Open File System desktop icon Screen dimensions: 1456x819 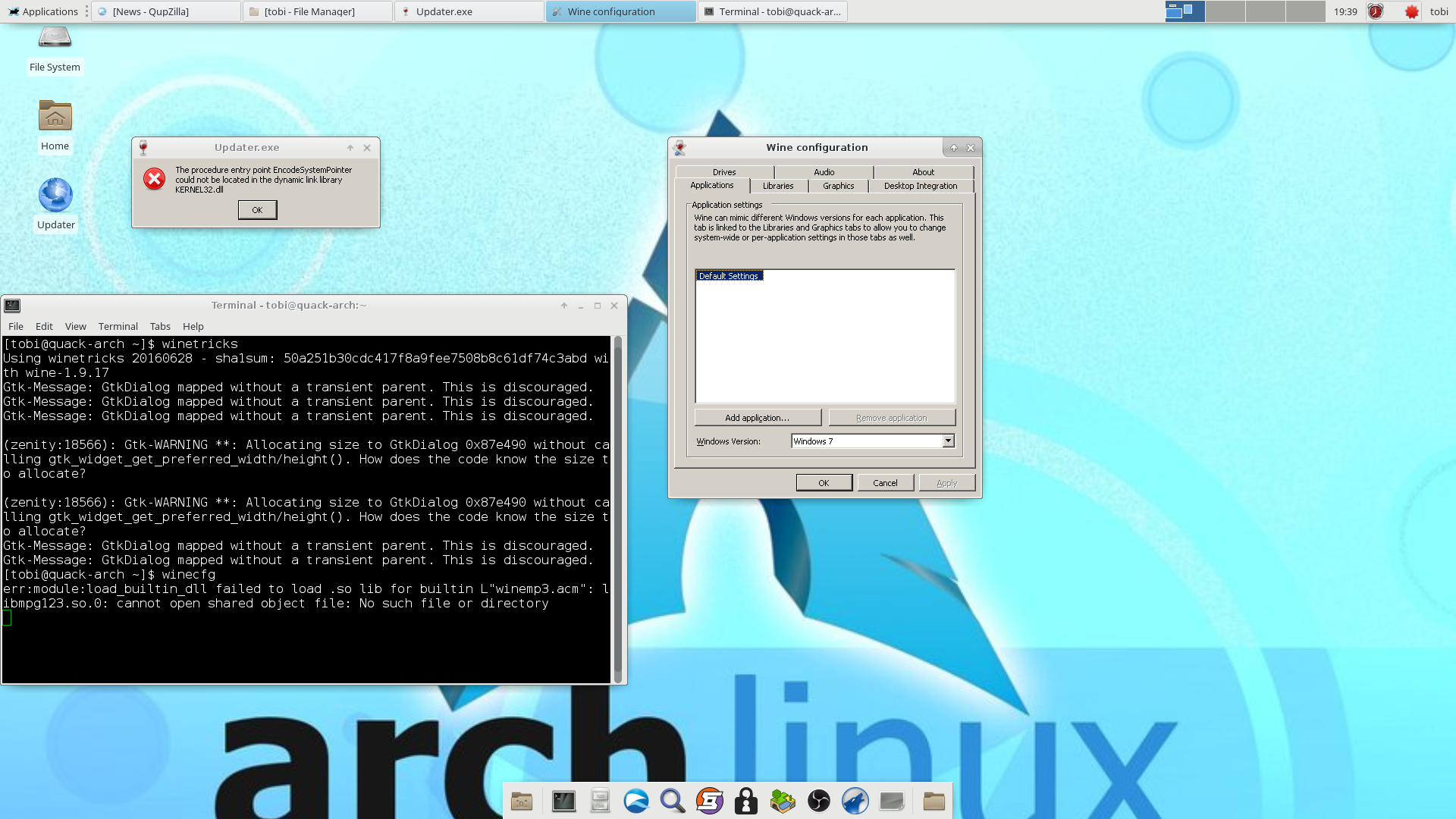click(x=55, y=50)
